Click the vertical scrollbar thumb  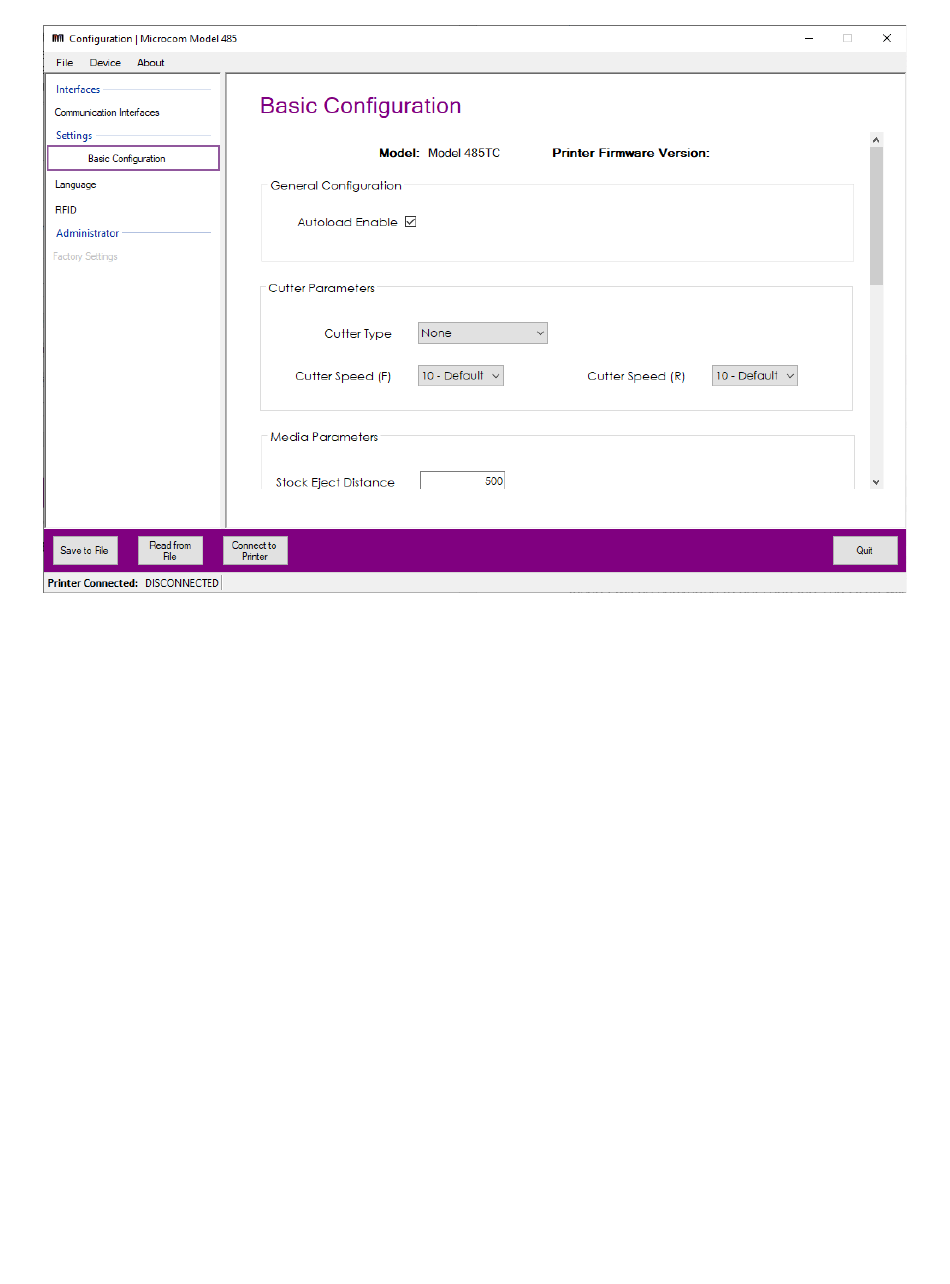pyautogui.click(x=877, y=216)
